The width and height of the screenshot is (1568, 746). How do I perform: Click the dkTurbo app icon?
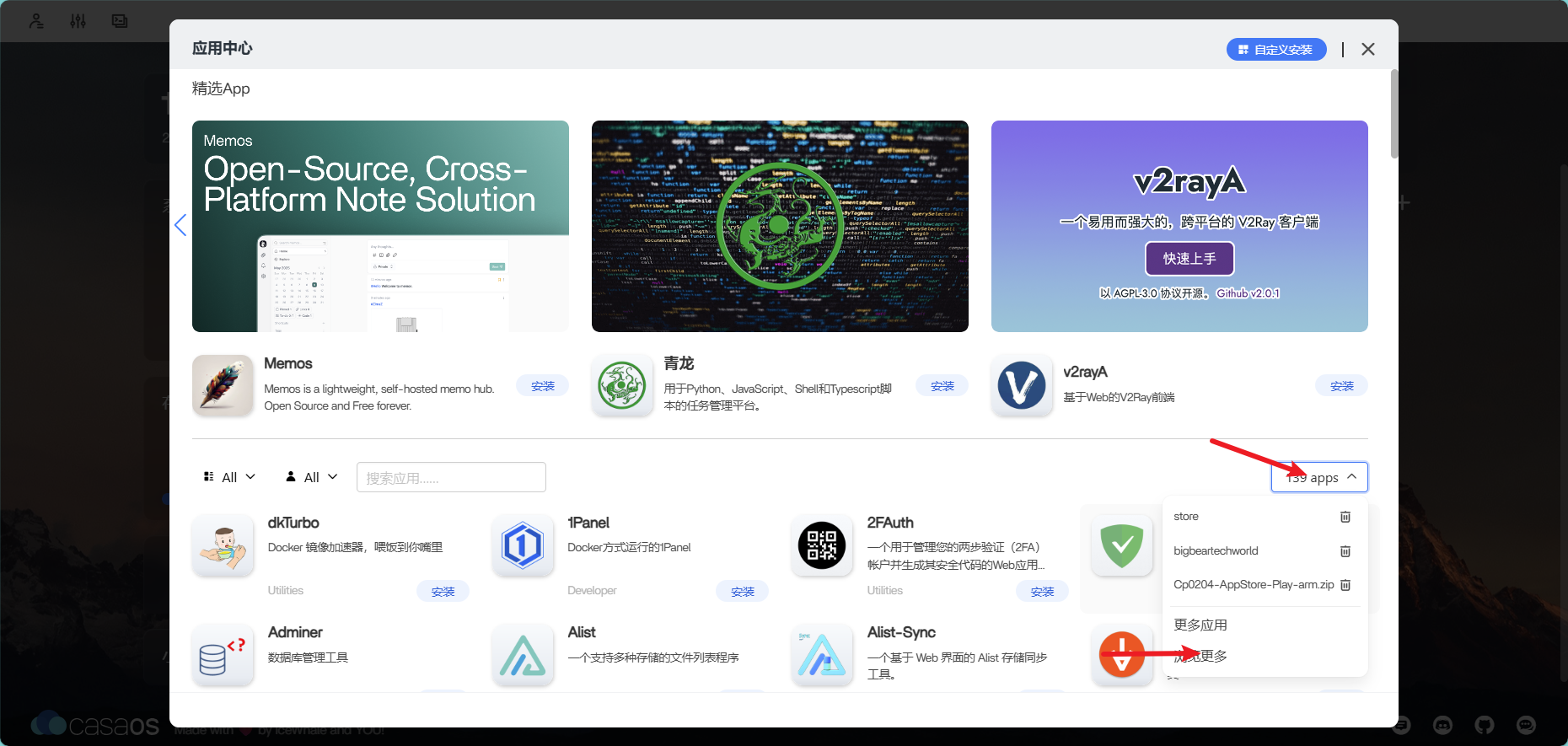(223, 545)
